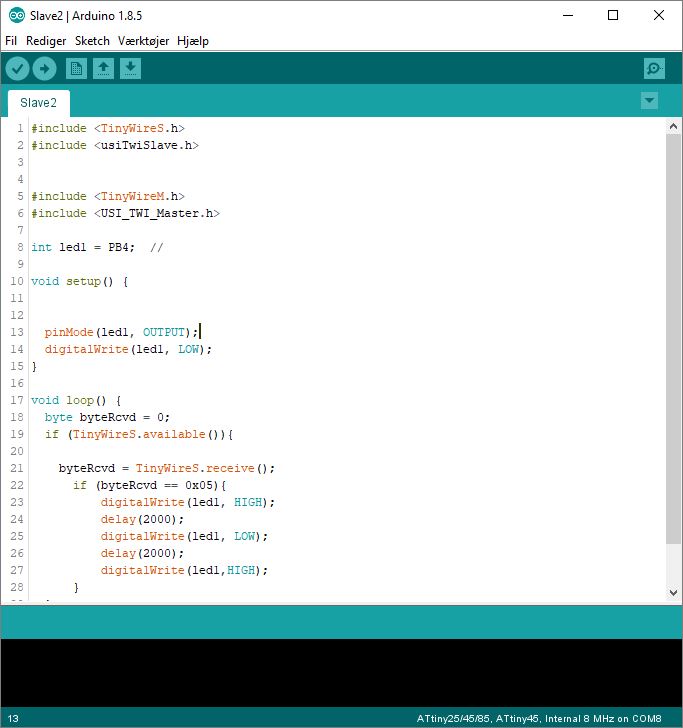Click 'delay(2000);' on line 26
The height and width of the screenshot is (728, 683).
[x=143, y=553]
